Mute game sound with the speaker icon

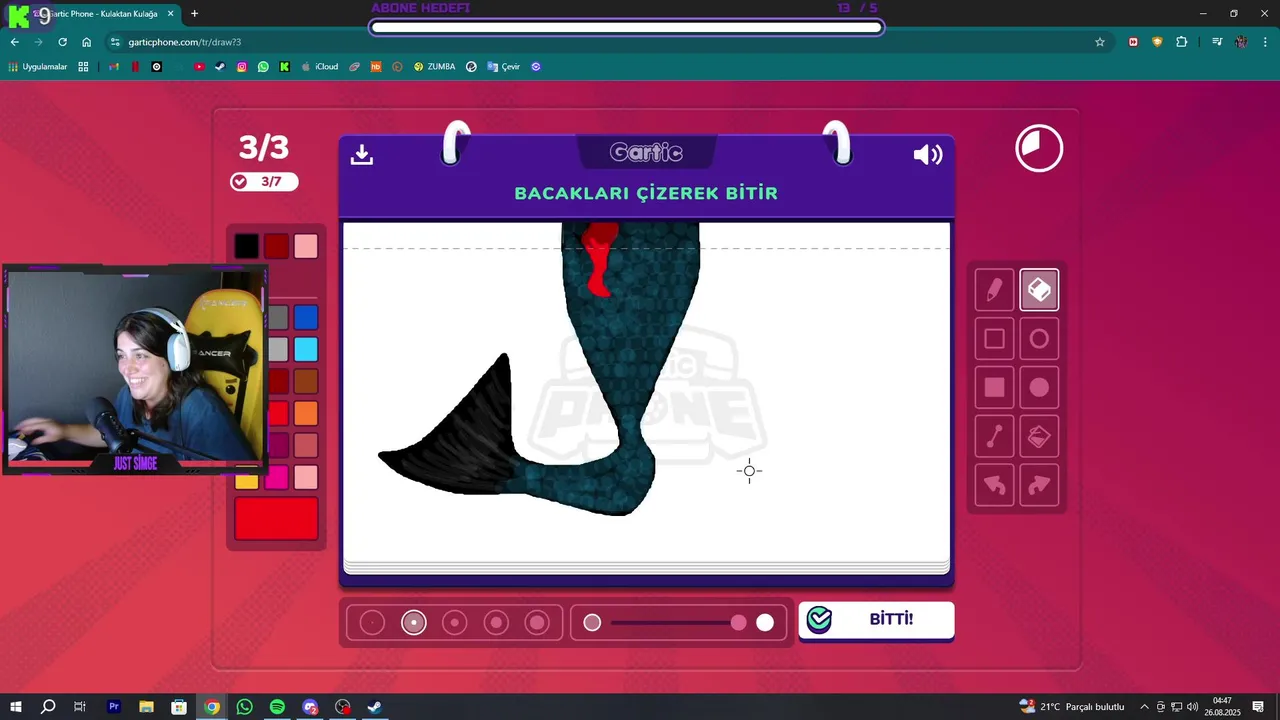pos(928,154)
